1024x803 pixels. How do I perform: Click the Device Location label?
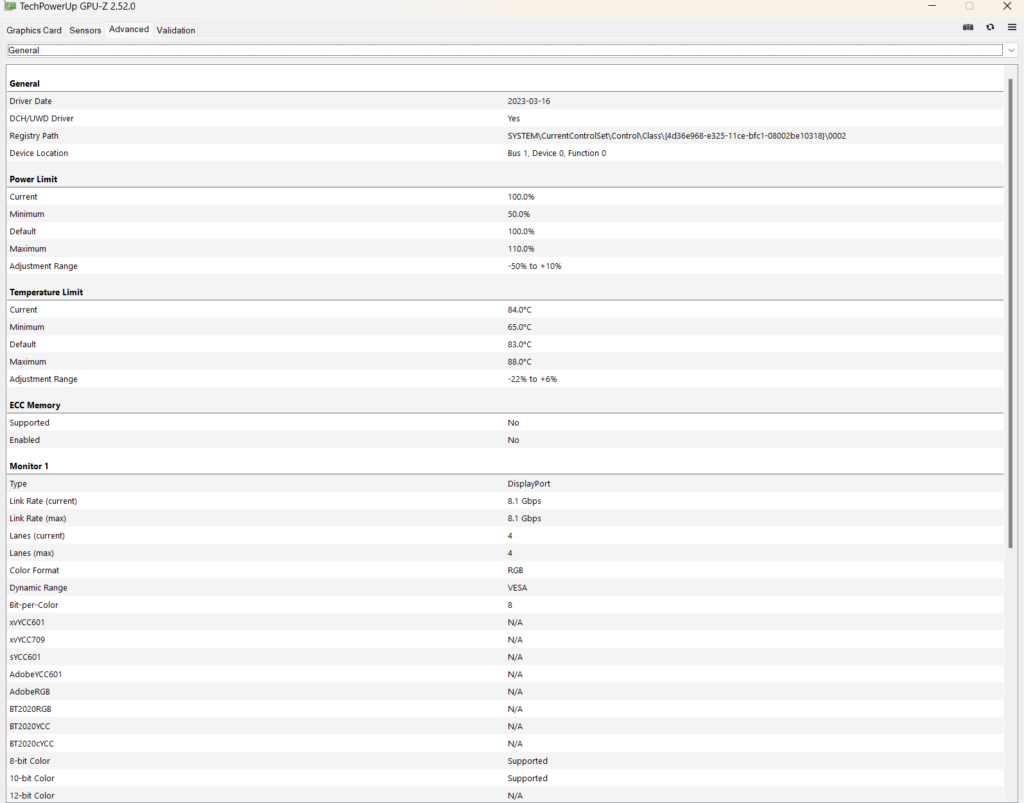click(x=39, y=153)
